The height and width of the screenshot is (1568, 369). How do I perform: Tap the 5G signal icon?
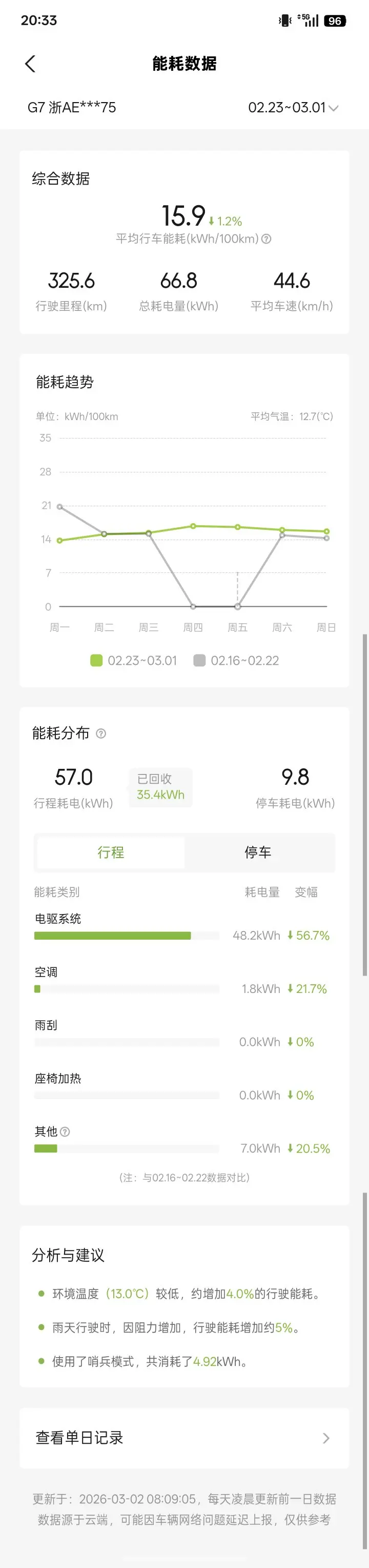coord(308,20)
